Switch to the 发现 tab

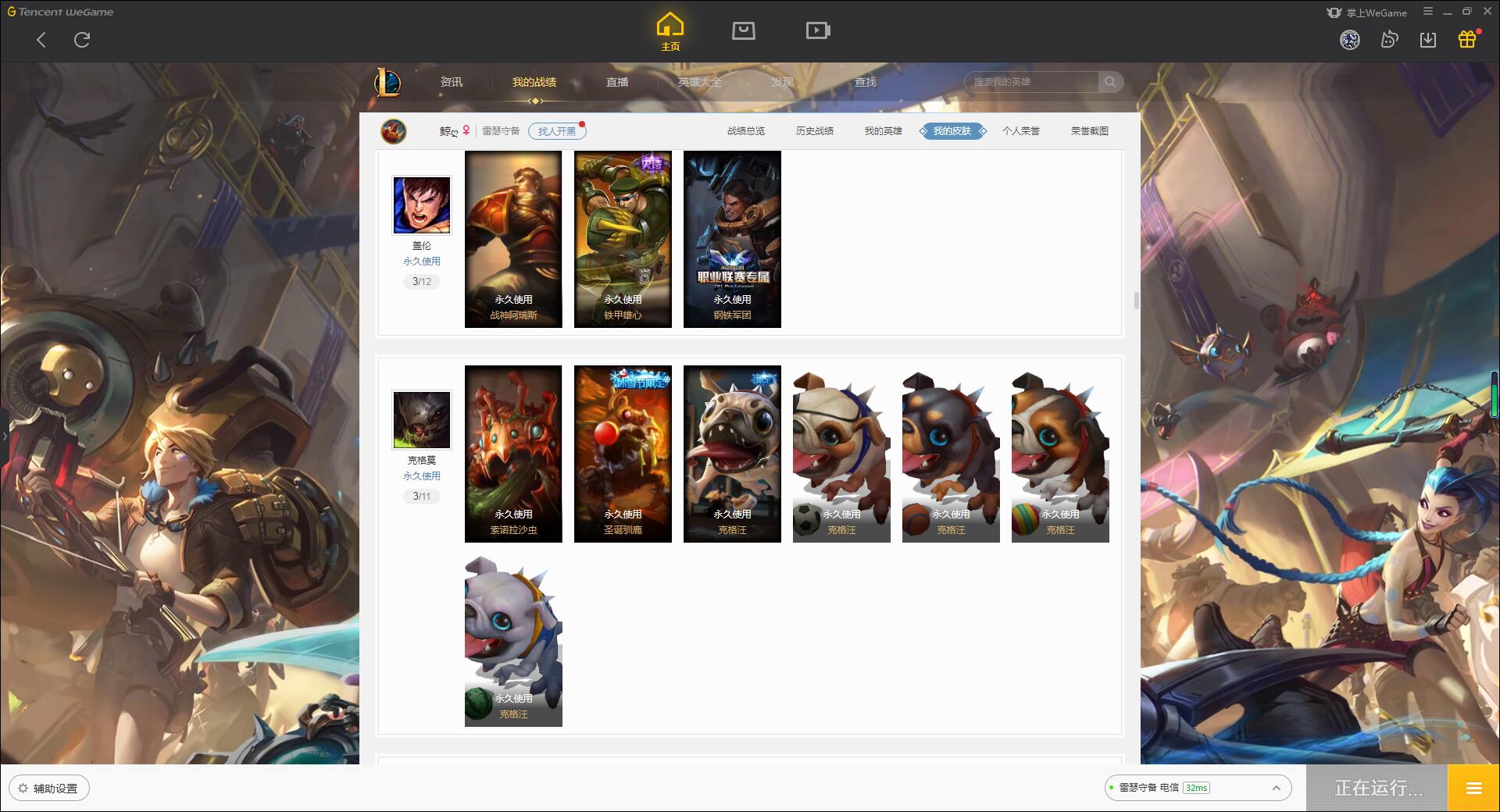783,82
